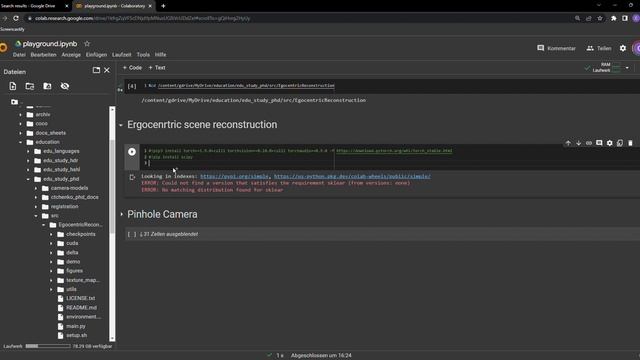Open the pypi.org/simple link
Viewport: 640px width, 360px height.
coord(234,176)
